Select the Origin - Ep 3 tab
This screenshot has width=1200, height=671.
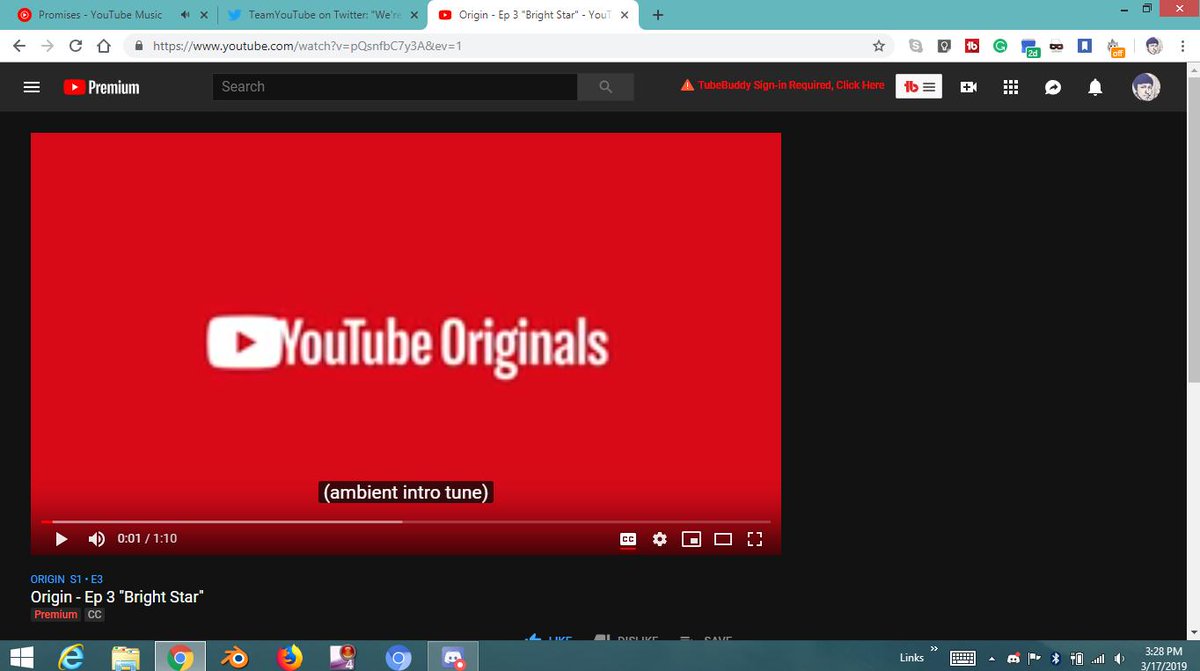[x=535, y=15]
